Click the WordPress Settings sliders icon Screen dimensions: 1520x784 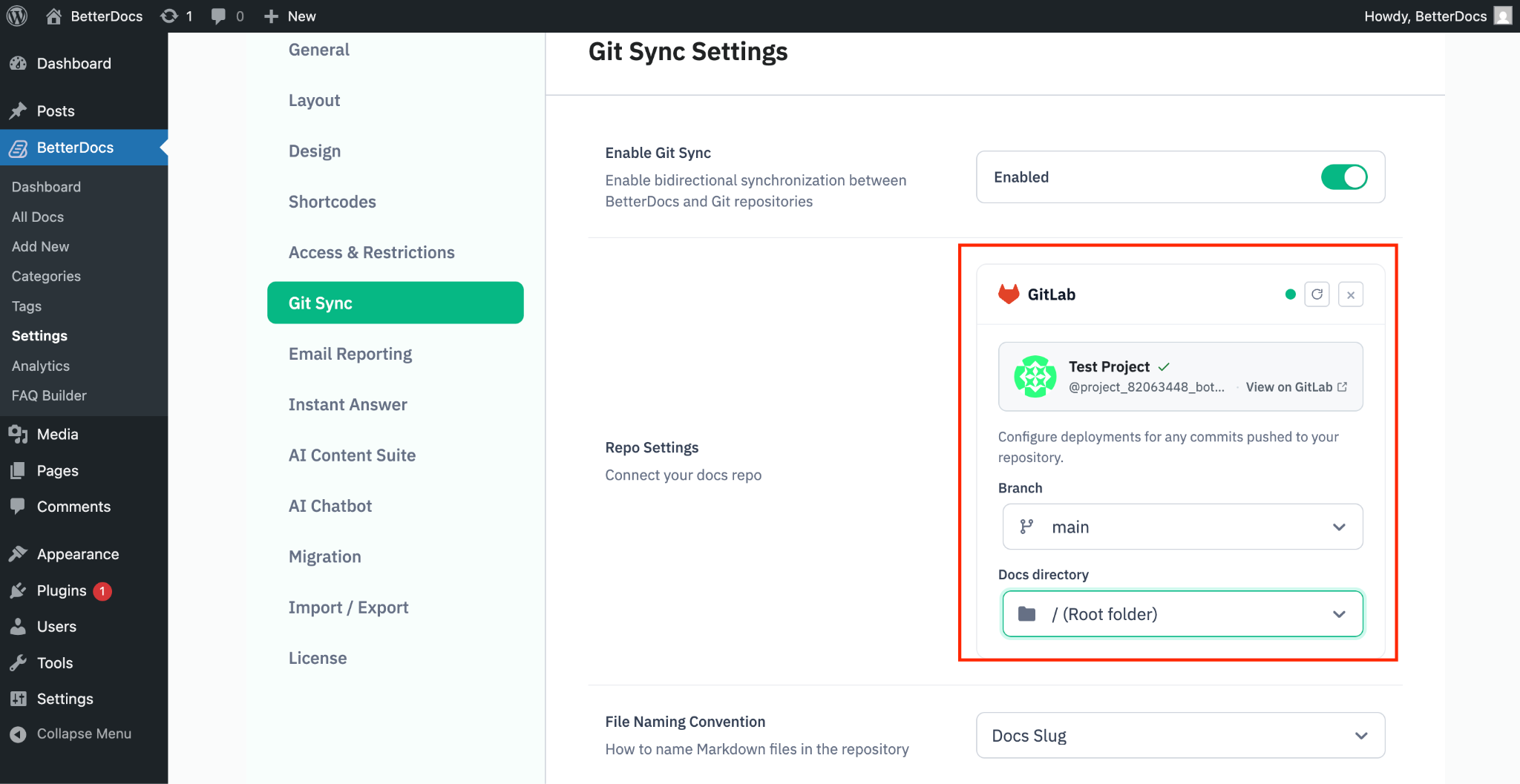(19, 699)
